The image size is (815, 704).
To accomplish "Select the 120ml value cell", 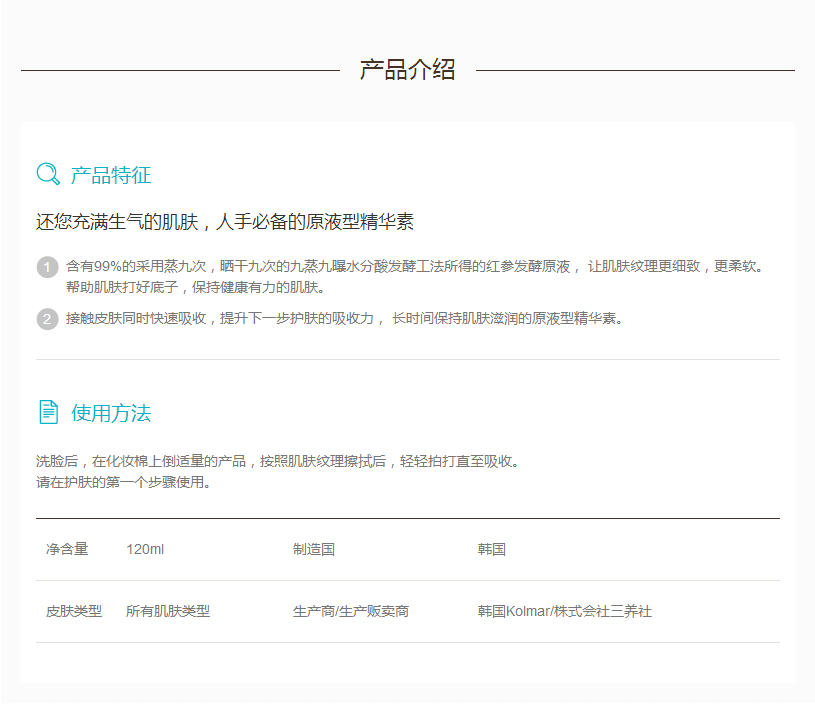I will click(145, 549).
